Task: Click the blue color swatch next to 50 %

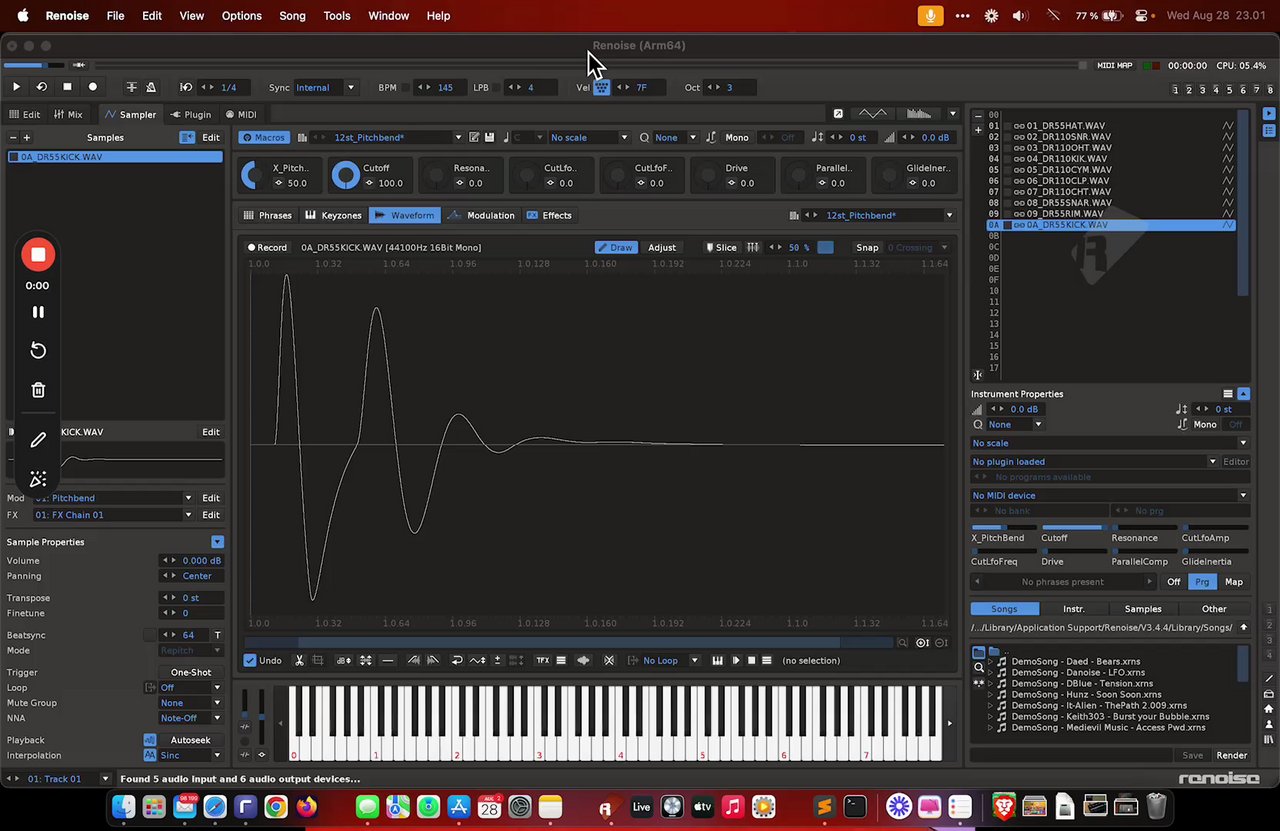Action: point(825,247)
